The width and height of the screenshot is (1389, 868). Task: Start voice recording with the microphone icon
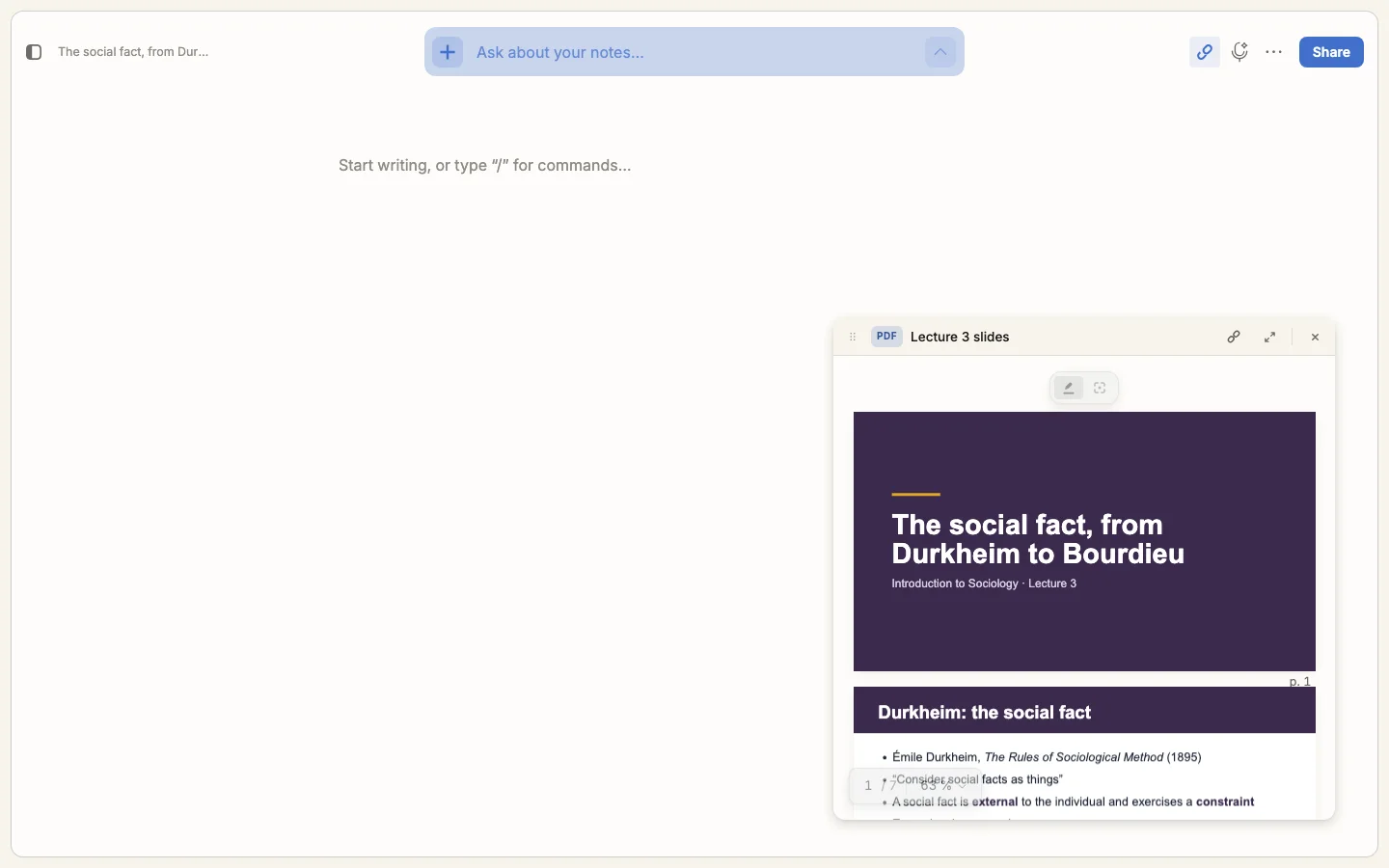[x=1240, y=52]
